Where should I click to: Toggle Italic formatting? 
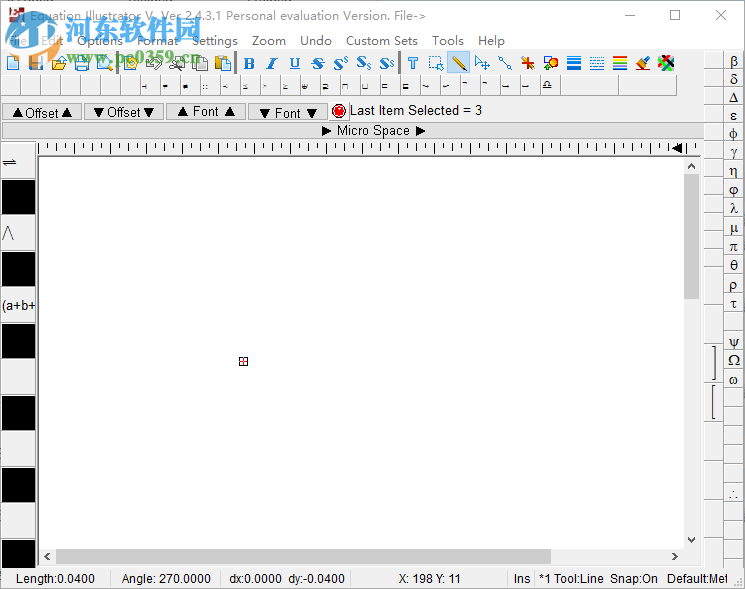coord(272,63)
